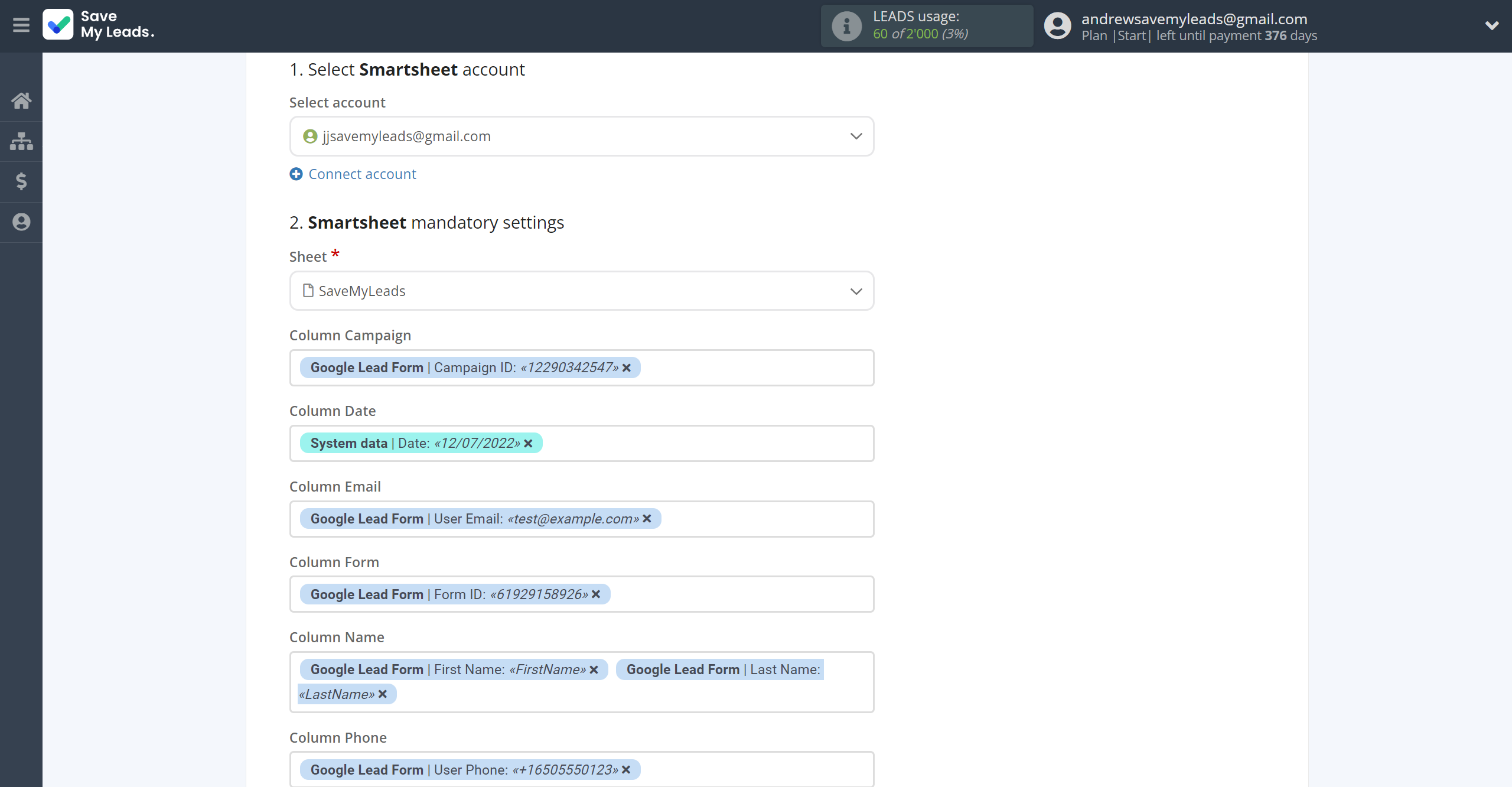Click the jjsavemyleads account avatar icon

[310, 136]
